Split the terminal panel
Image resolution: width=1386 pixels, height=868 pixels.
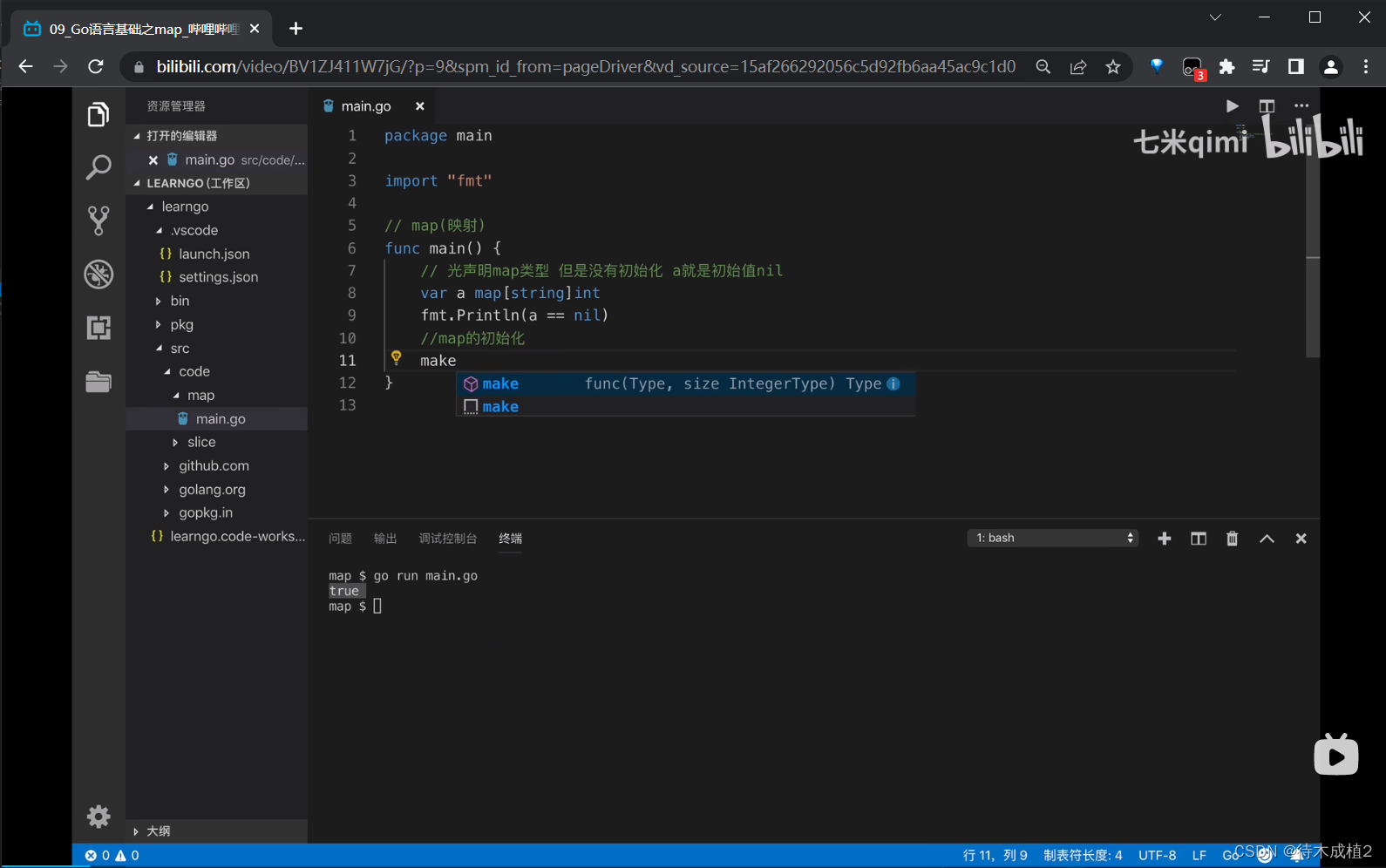point(1199,539)
